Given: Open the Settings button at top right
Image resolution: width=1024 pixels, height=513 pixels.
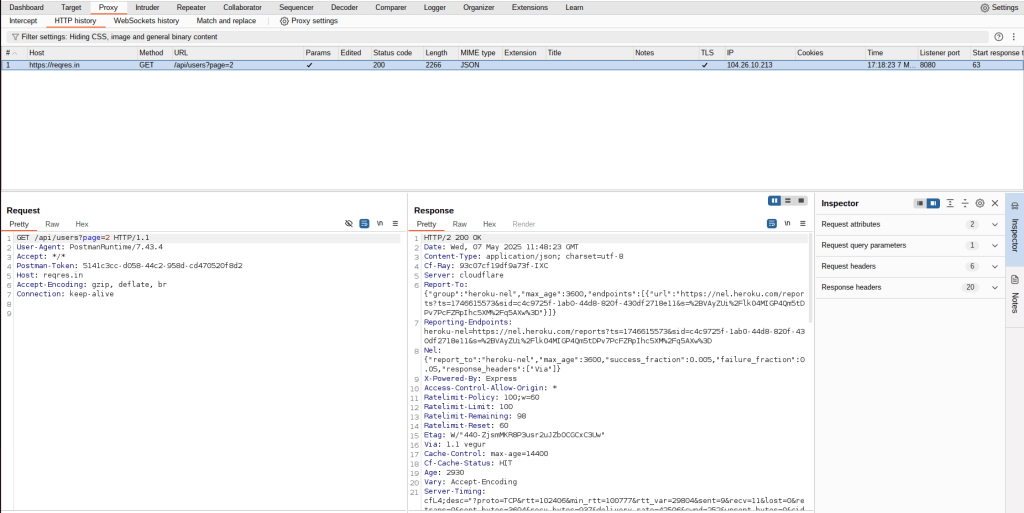Looking at the screenshot, I should 998,7.
